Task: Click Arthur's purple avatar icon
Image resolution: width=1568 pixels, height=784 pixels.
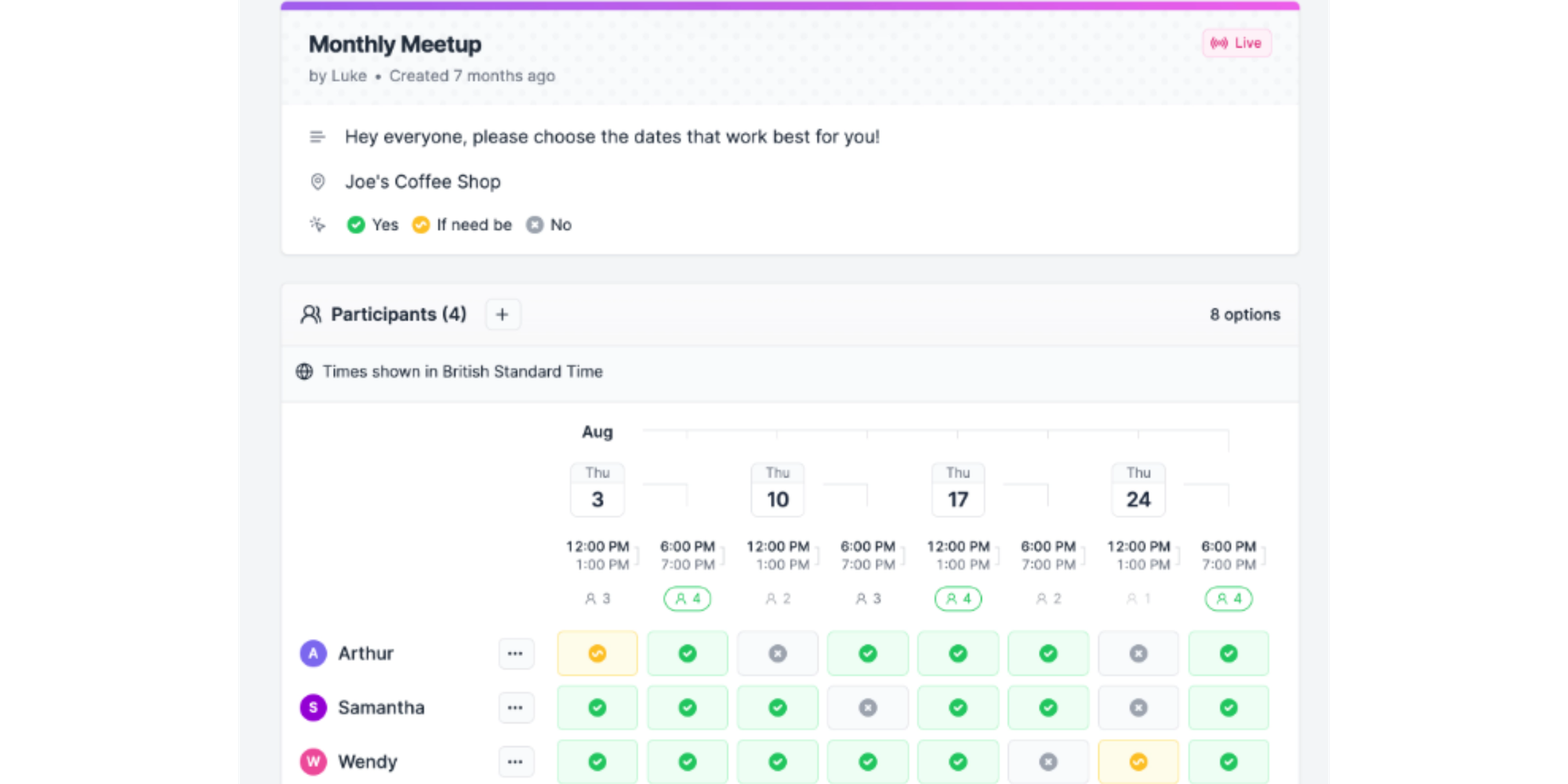Action: pyautogui.click(x=312, y=653)
